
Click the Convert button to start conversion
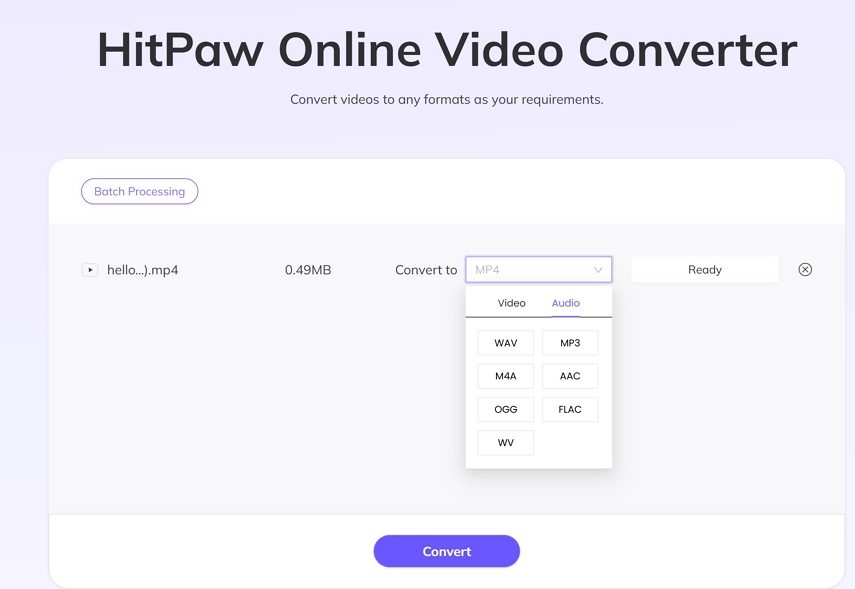tap(447, 551)
